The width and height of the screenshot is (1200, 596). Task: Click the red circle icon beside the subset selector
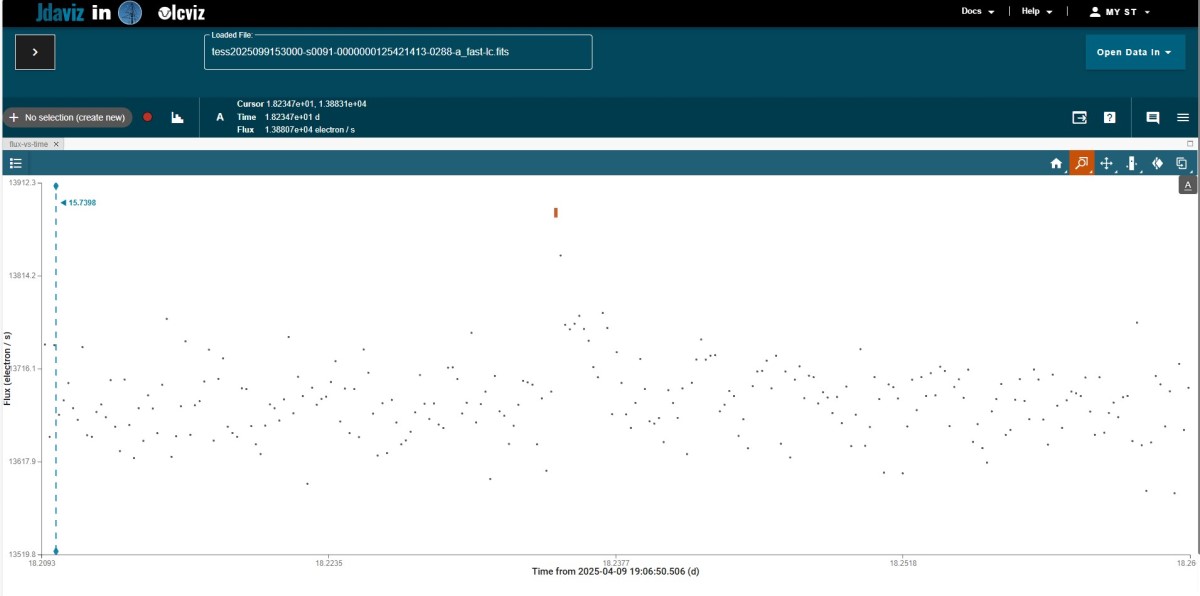pyautogui.click(x=148, y=117)
